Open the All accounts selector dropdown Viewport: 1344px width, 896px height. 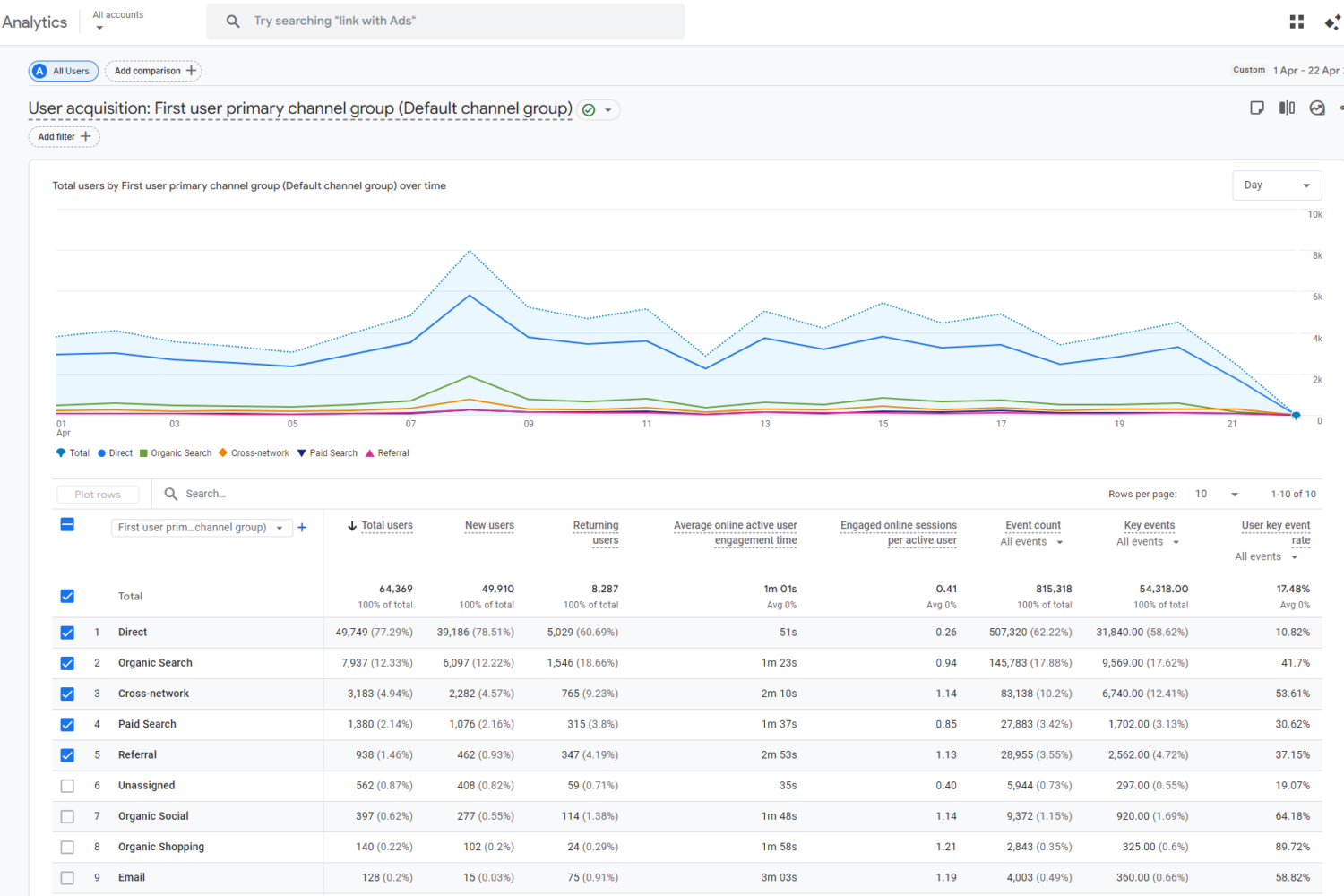coord(118,21)
